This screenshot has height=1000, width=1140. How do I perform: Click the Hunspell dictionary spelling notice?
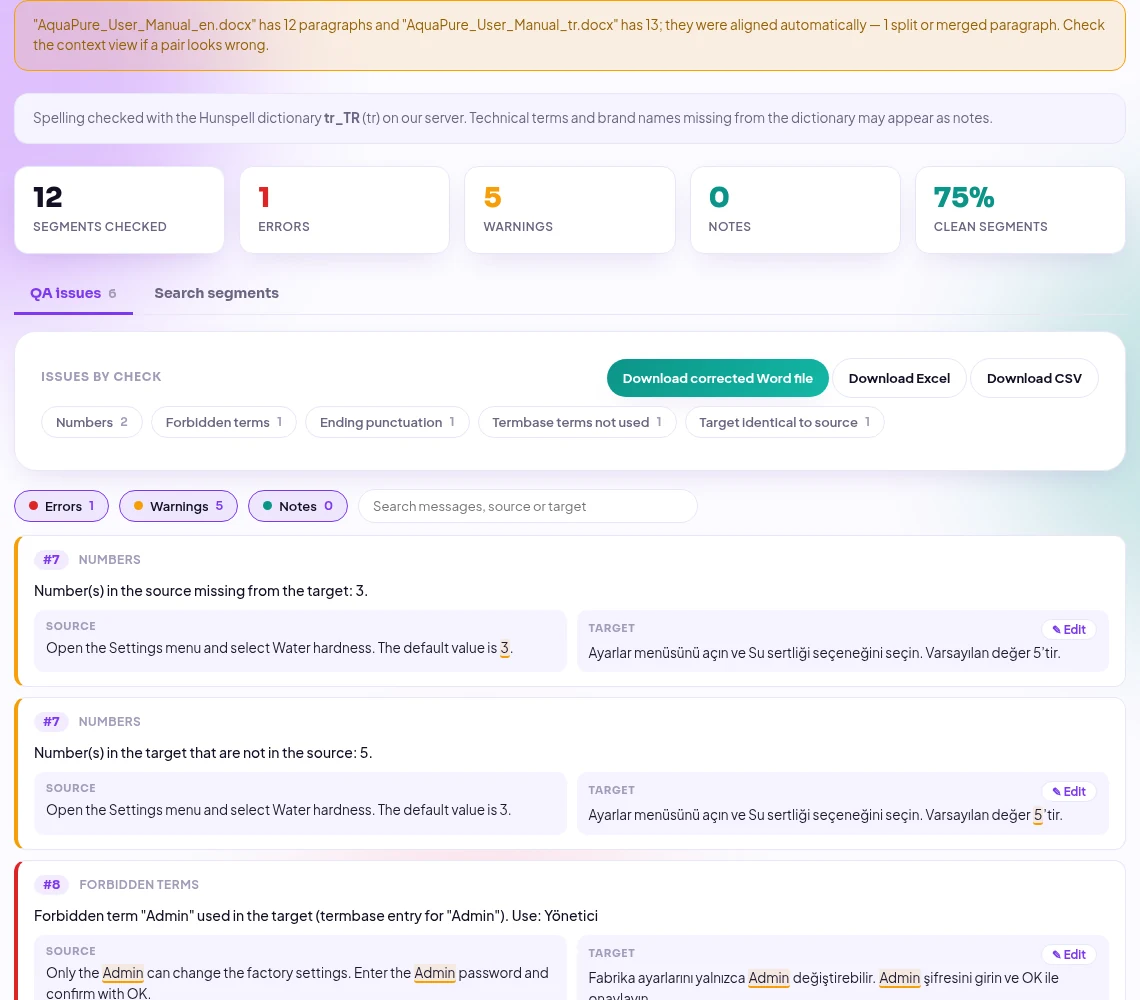click(570, 119)
